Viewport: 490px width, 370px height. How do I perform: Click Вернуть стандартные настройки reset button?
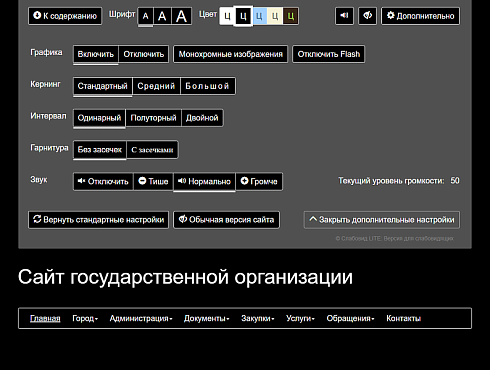(99, 220)
